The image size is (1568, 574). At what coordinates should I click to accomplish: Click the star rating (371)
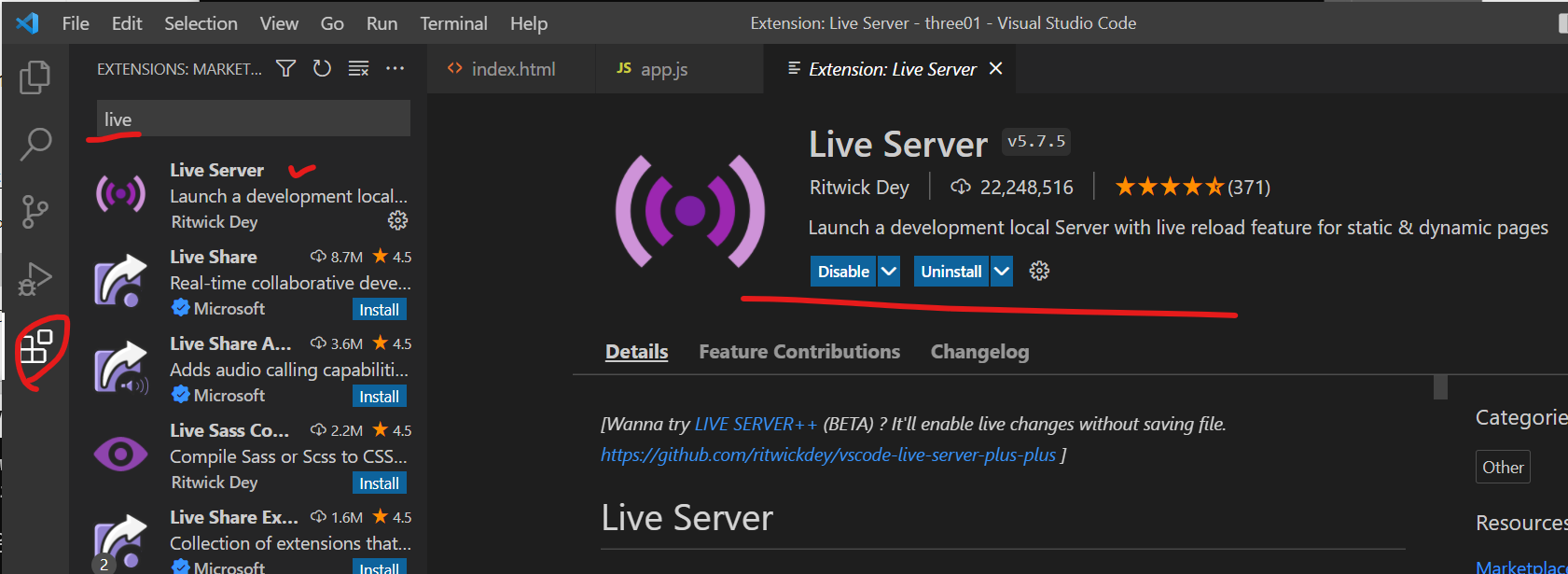click(1193, 188)
